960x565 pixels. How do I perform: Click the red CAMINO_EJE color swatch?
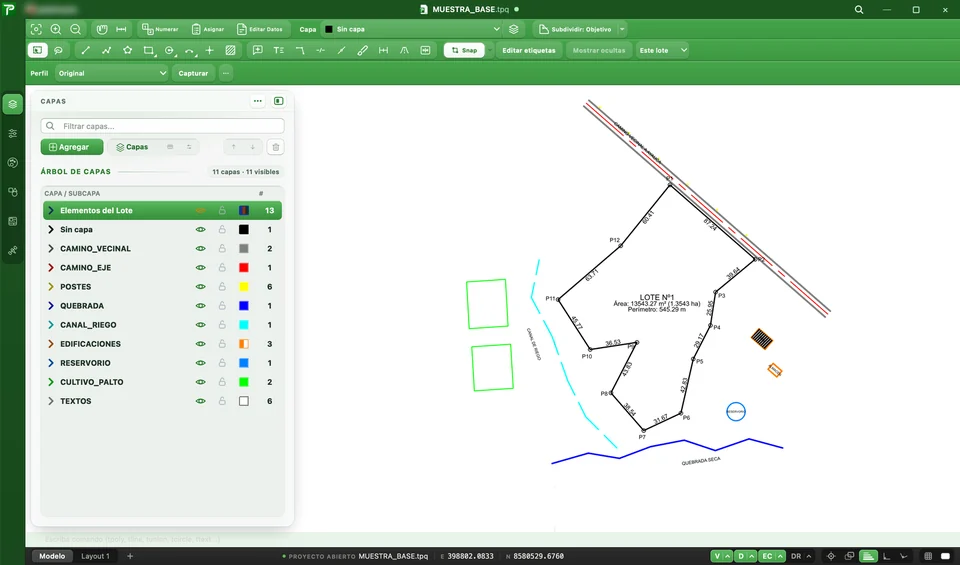click(244, 268)
